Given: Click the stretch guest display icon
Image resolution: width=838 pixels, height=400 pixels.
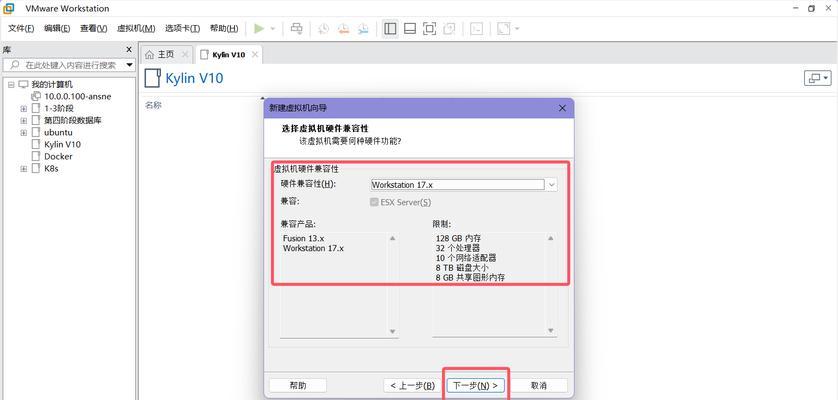Looking at the screenshot, I should (x=503, y=29).
